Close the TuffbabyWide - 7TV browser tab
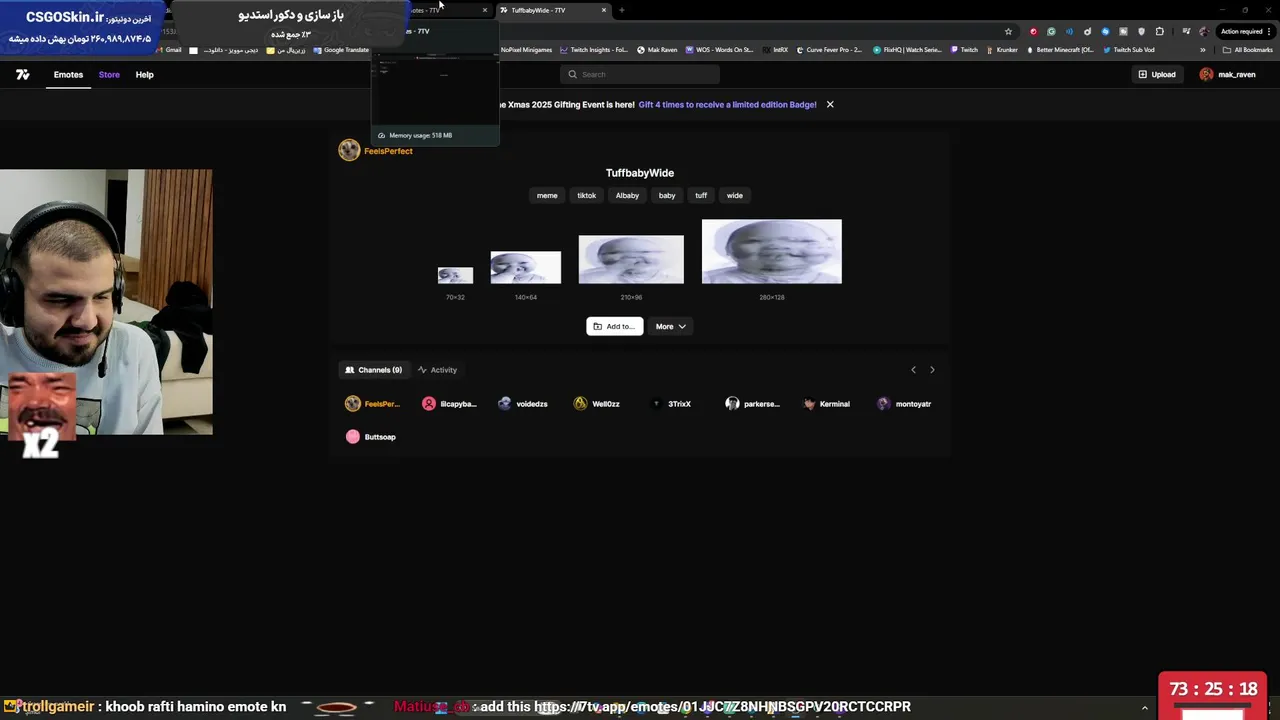Image resolution: width=1280 pixels, height=720 pixels. click(x=603, y=10)
